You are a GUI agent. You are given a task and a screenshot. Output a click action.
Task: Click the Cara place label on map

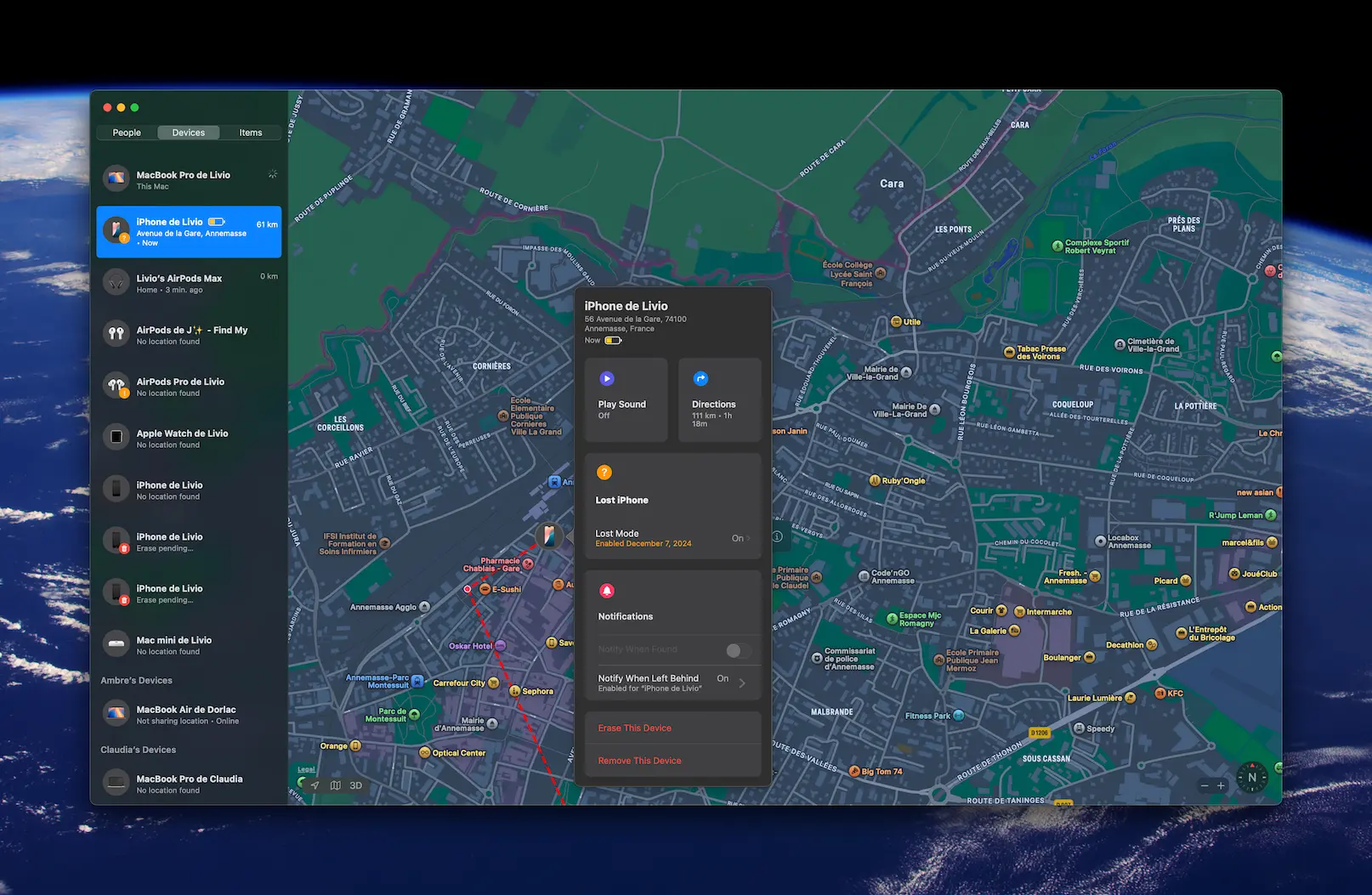pyautogui.click(x=892, y=184)
